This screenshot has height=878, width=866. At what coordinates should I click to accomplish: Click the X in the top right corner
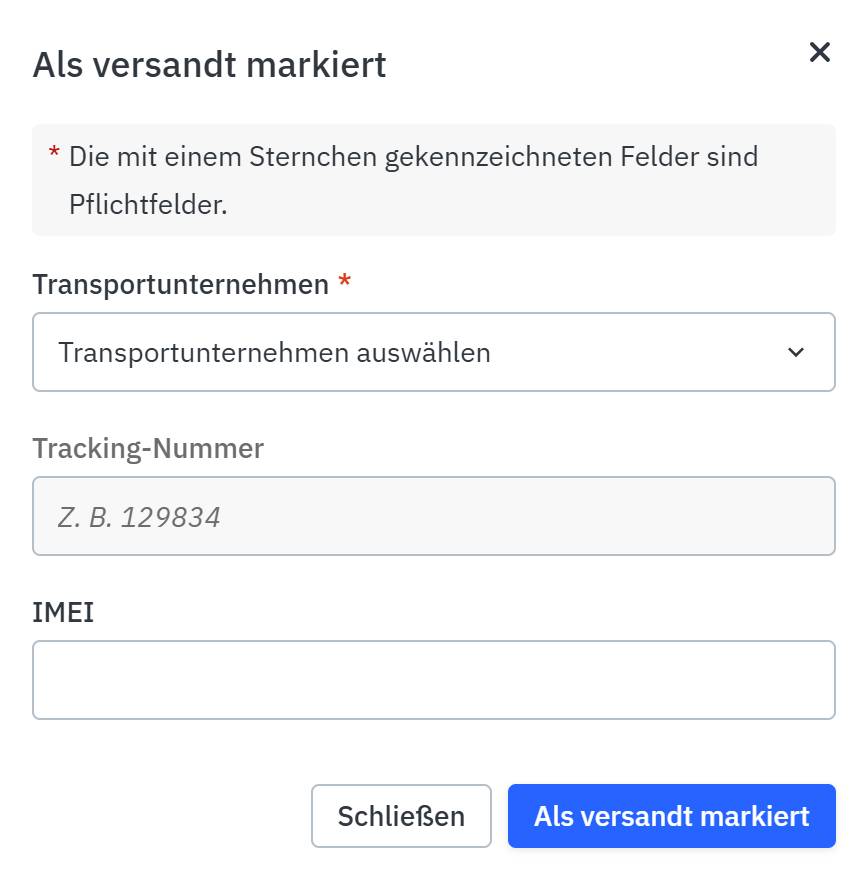pyautogui.click(x=820, y=52)
